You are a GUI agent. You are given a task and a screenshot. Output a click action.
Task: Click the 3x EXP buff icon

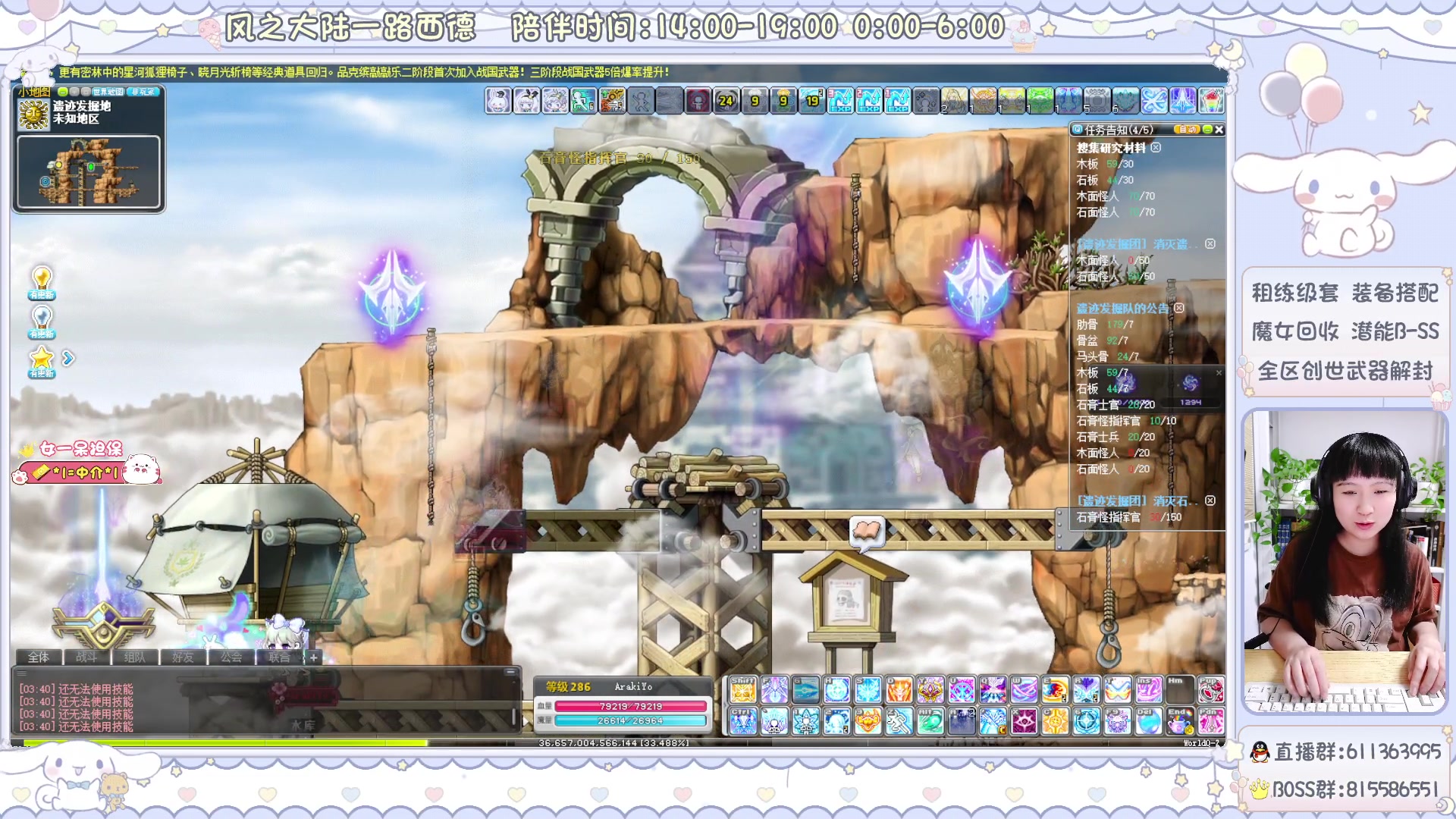click(x=840, y=100)
